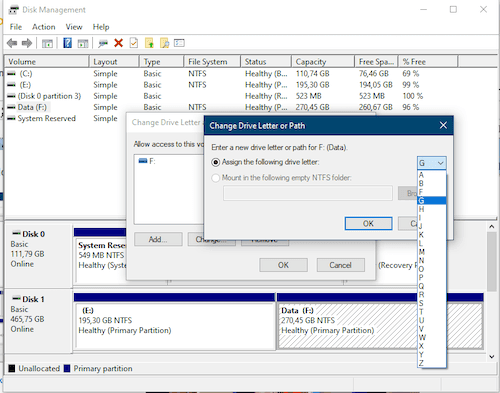Image resolution: width=500 pixels, height=393 pixels.
Task: Click the black Unallocated legend swatch
Action: (x=12, y=368)
